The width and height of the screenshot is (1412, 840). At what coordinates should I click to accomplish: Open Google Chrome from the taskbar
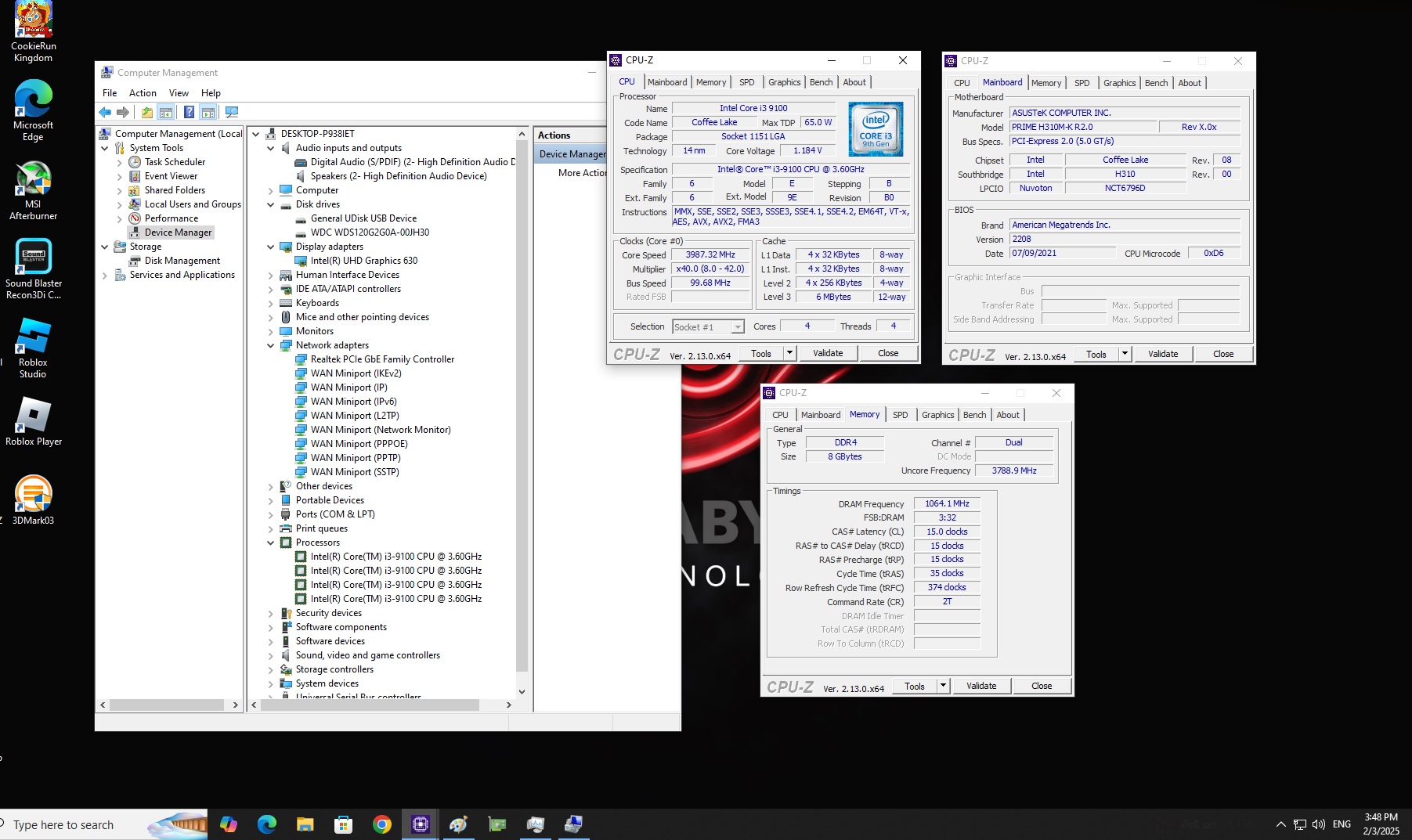(382, 824)
